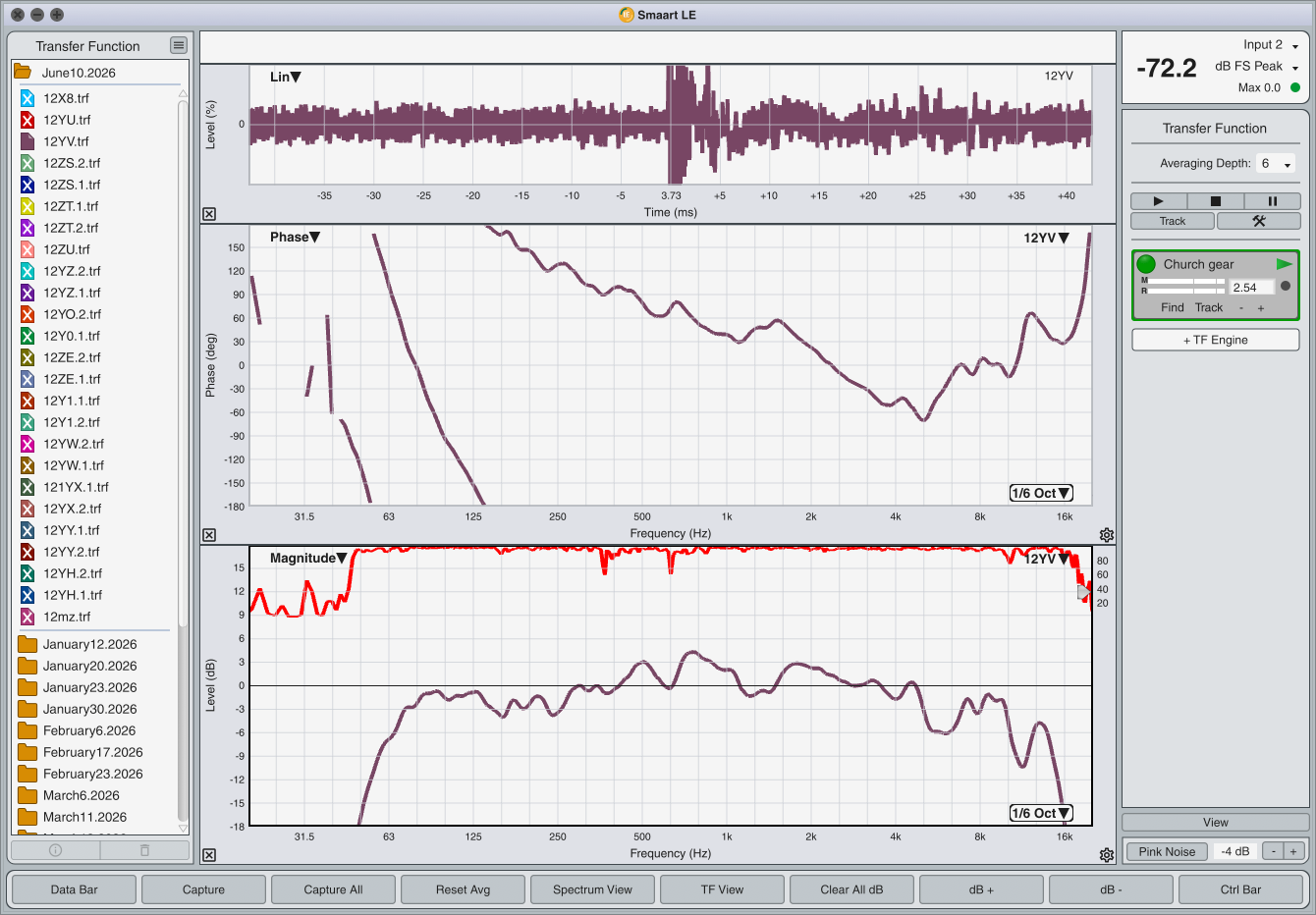Click the Ctrl Bar button
The image size is (1316, 915).
(x=1241, y=889)
